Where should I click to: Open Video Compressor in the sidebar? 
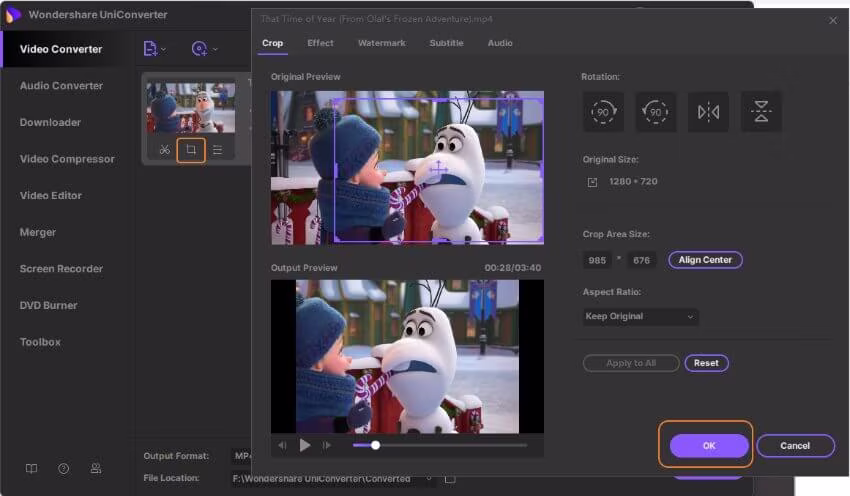[x=67, y=159]
